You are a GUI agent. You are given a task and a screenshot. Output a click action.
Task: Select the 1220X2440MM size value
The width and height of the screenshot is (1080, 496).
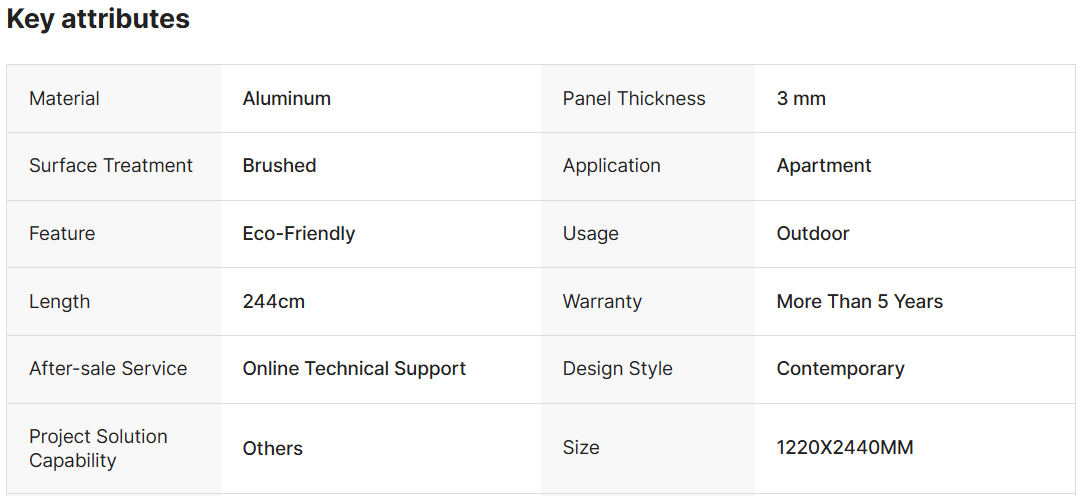pyautogui.click(x=844, y=448)
